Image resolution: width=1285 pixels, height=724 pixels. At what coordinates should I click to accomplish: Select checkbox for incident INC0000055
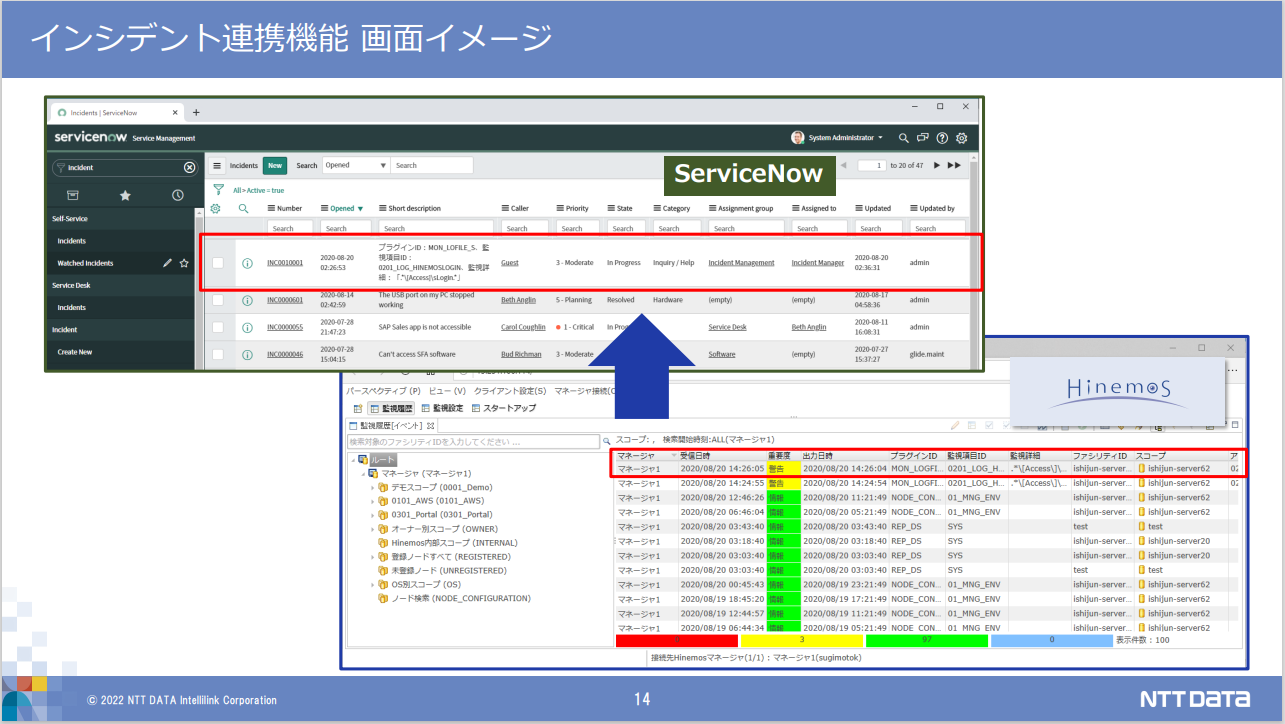218,327
